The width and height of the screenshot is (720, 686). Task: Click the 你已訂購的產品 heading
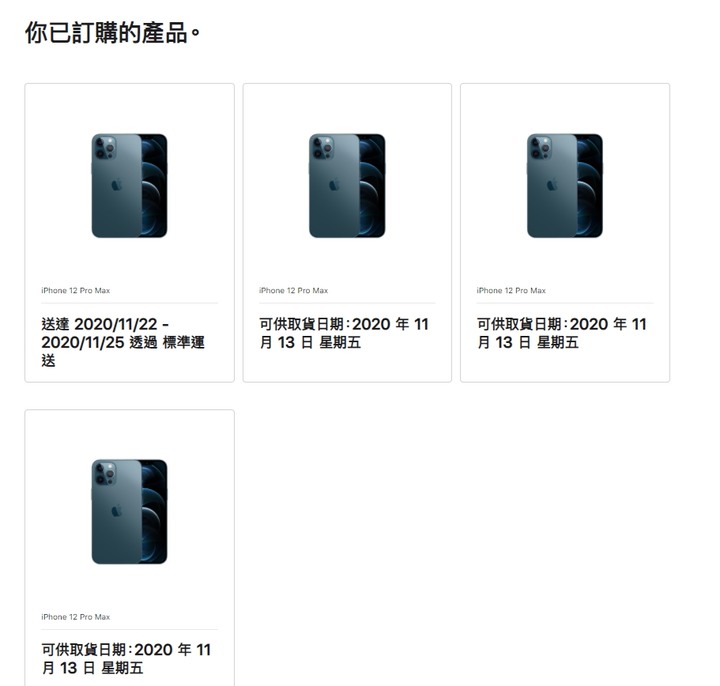coord(113,33)
